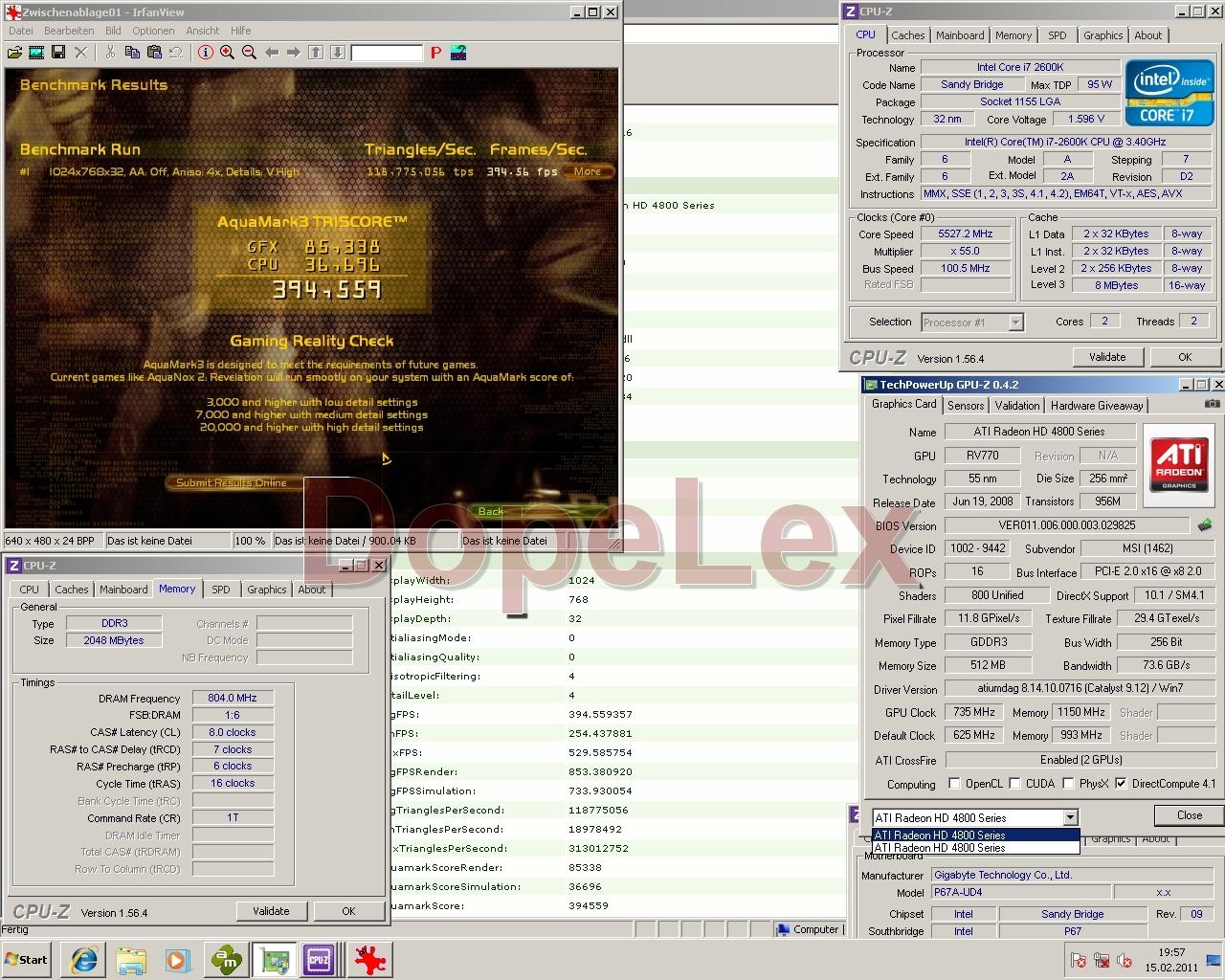
Task: Switch to Sensors tab in GPU-Z
Action: [966, 405]
